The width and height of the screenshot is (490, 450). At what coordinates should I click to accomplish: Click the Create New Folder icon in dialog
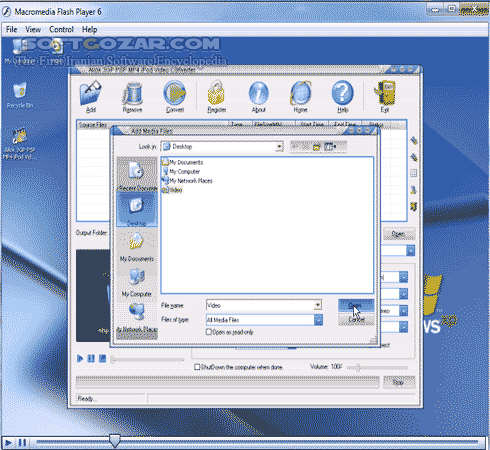tap(316, 147)
